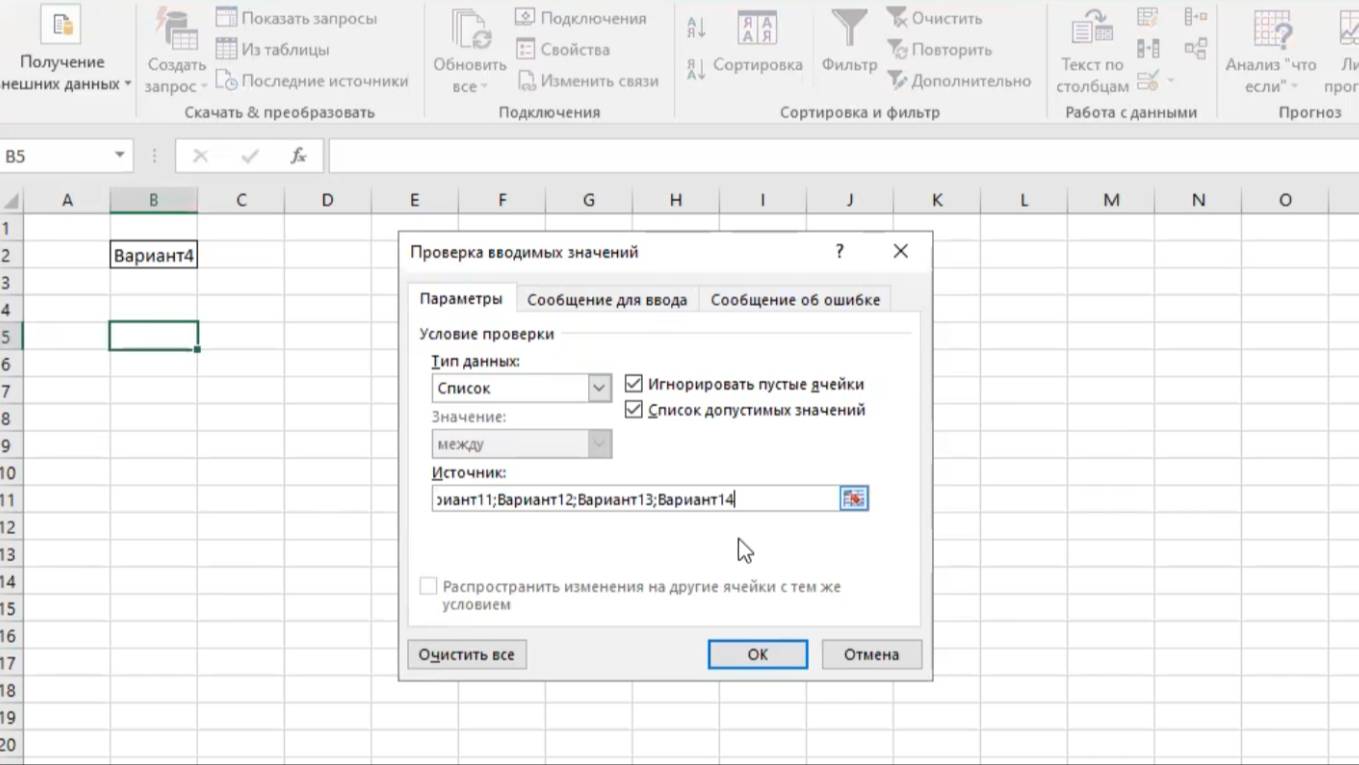
Task: Click the Insert Function fx icon
Action: (x=298, y=156)
